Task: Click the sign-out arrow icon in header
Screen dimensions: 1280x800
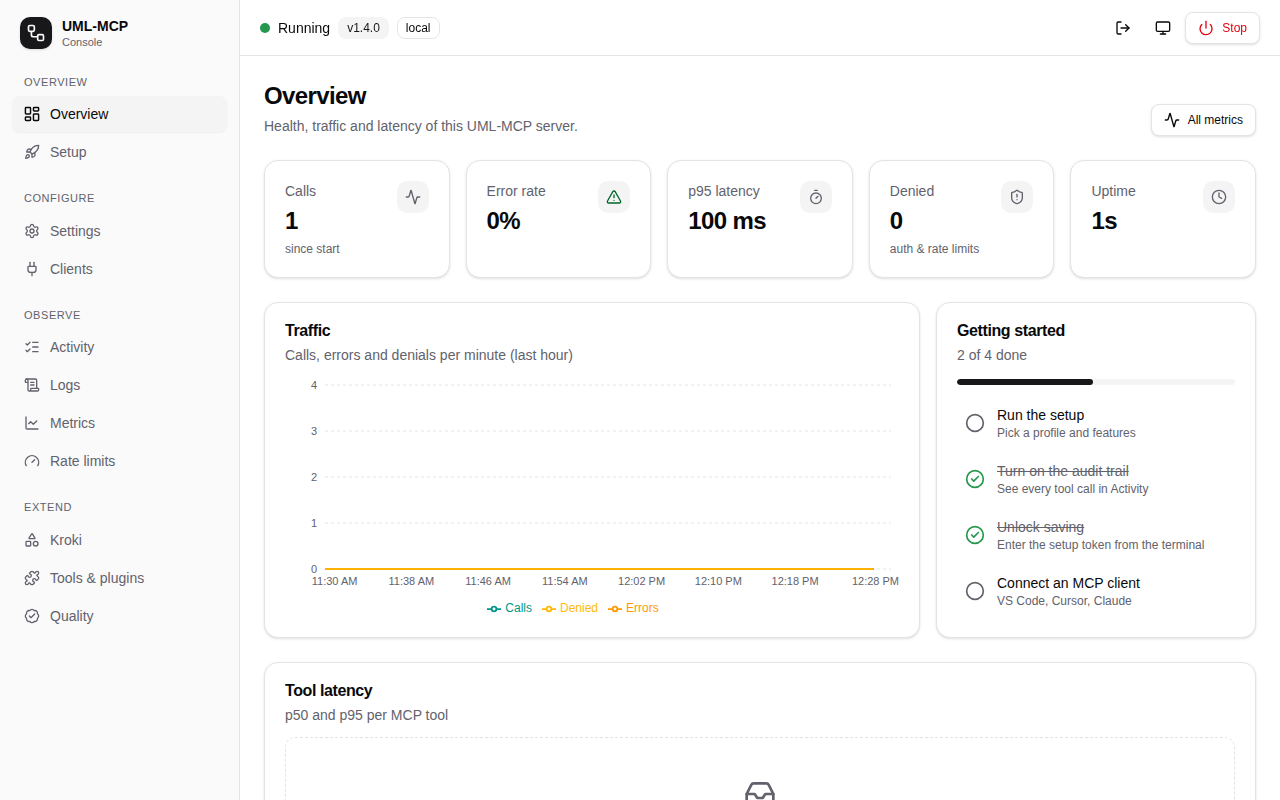Action: (1123, 28)
